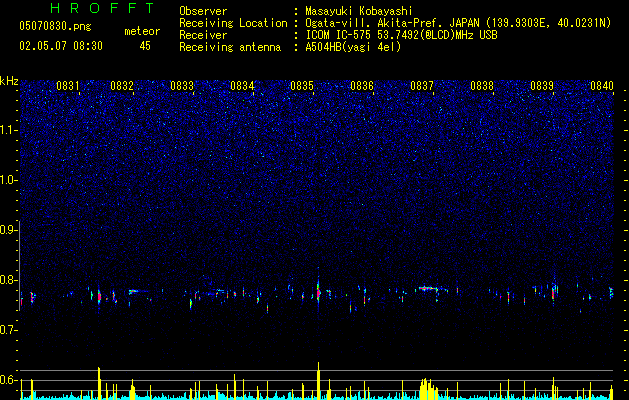The width and height of the screenshot is (629, 400).
Task: Click the long echo trace near 0837
Action: 432,288
